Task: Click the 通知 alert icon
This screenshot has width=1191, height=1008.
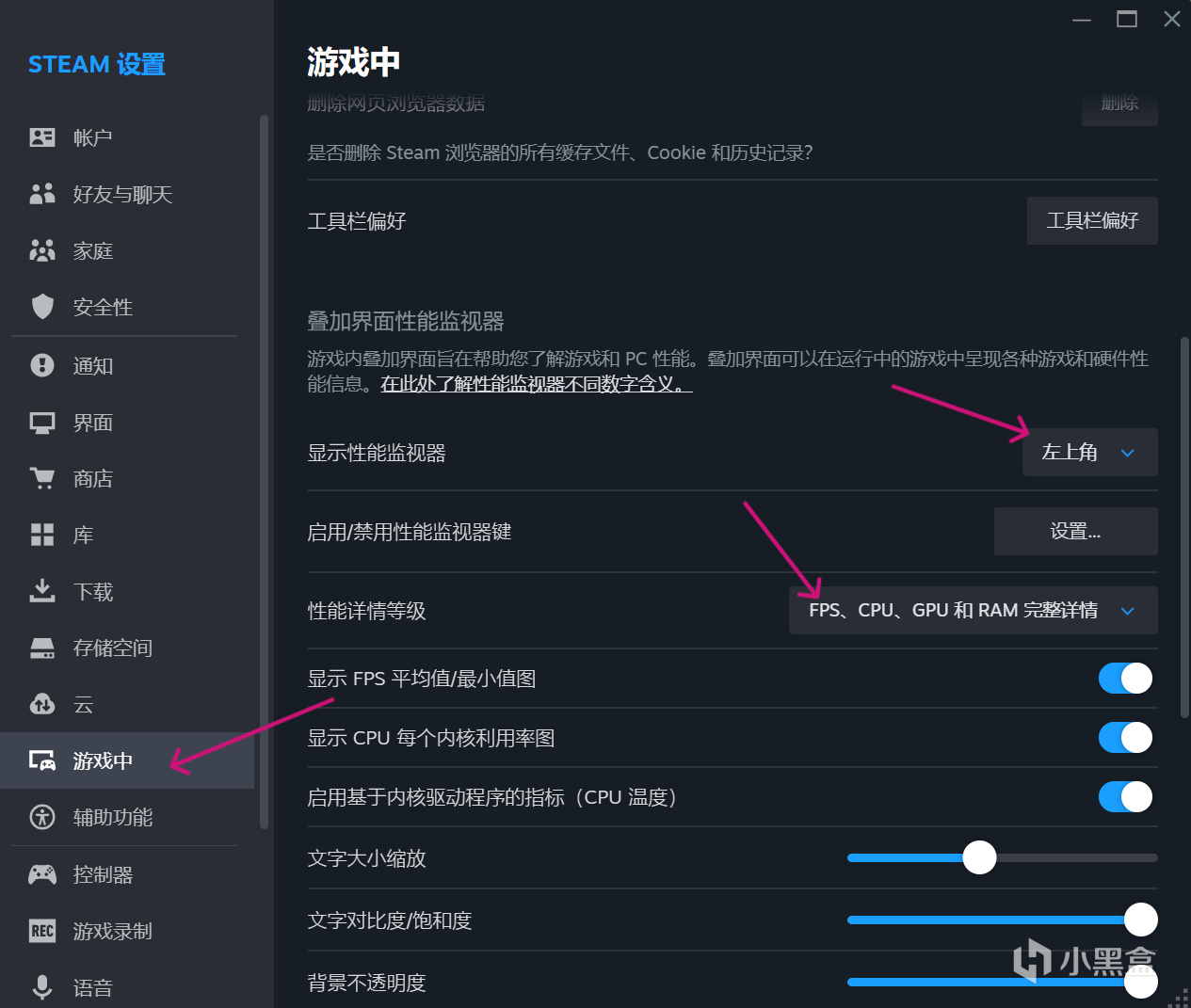Action: (x=42, y=365)
